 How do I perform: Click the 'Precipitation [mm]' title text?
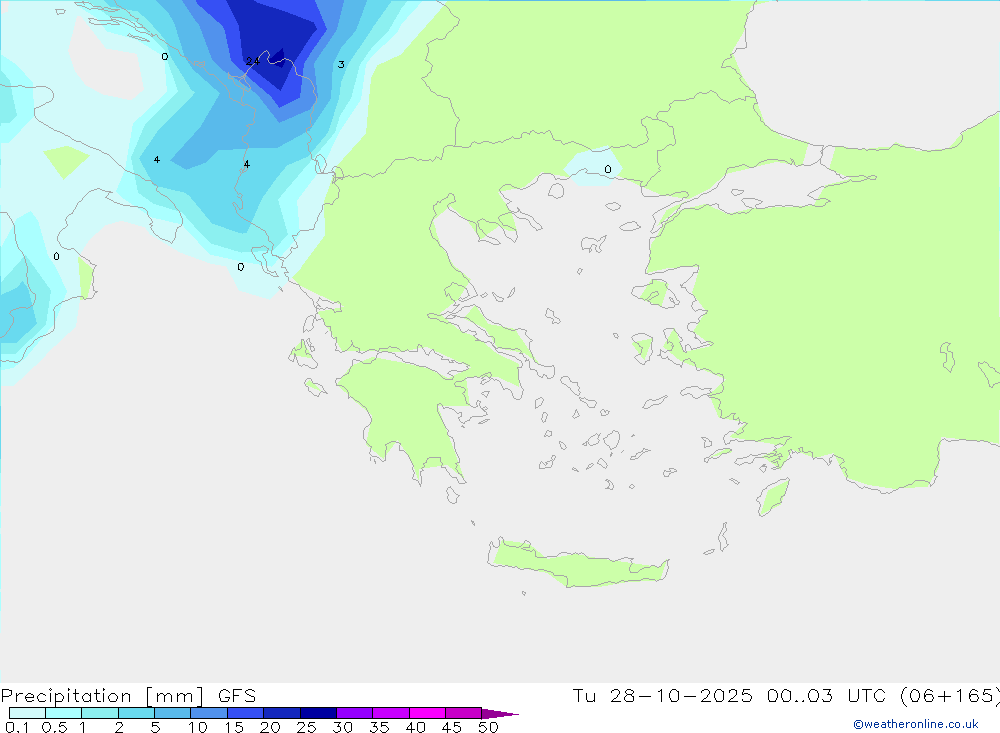click(x=102, y=696)
